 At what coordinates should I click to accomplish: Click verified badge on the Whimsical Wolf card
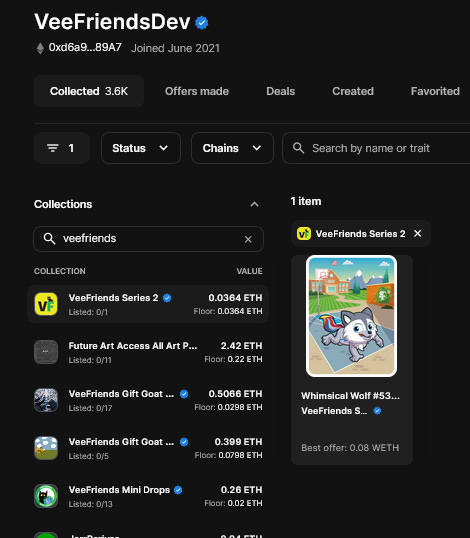tap(377, 411)
